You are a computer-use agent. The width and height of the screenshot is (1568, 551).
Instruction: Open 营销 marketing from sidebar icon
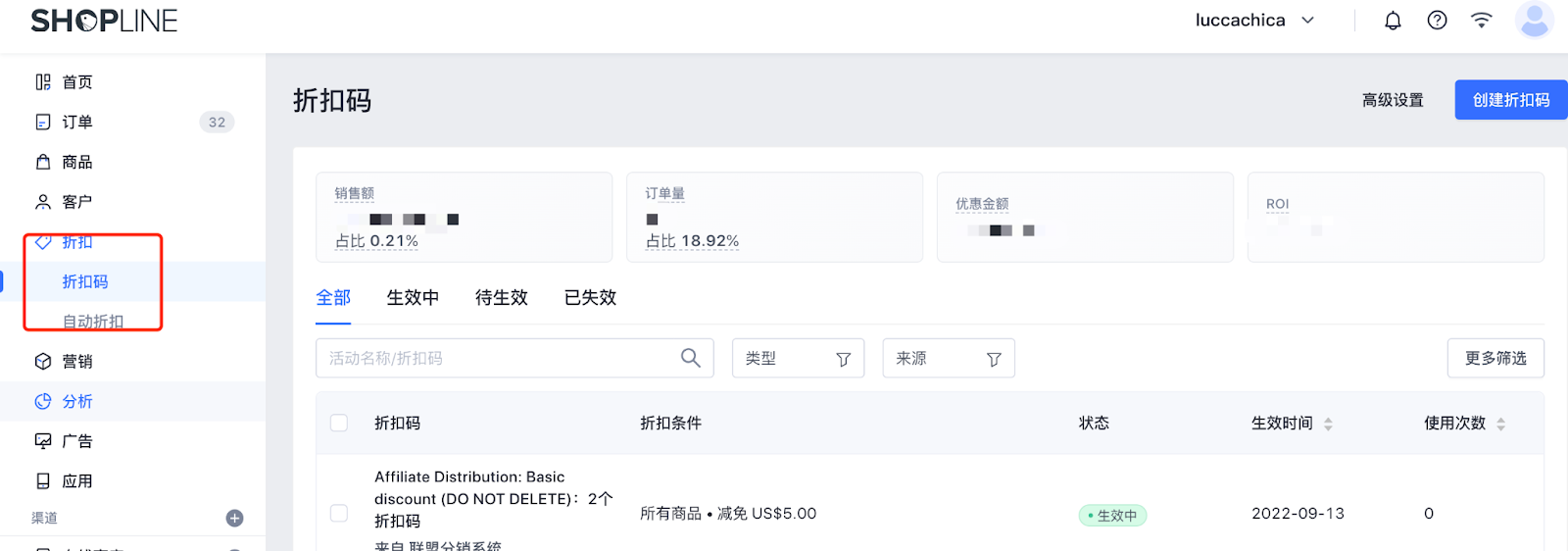[x=43, y=362]
